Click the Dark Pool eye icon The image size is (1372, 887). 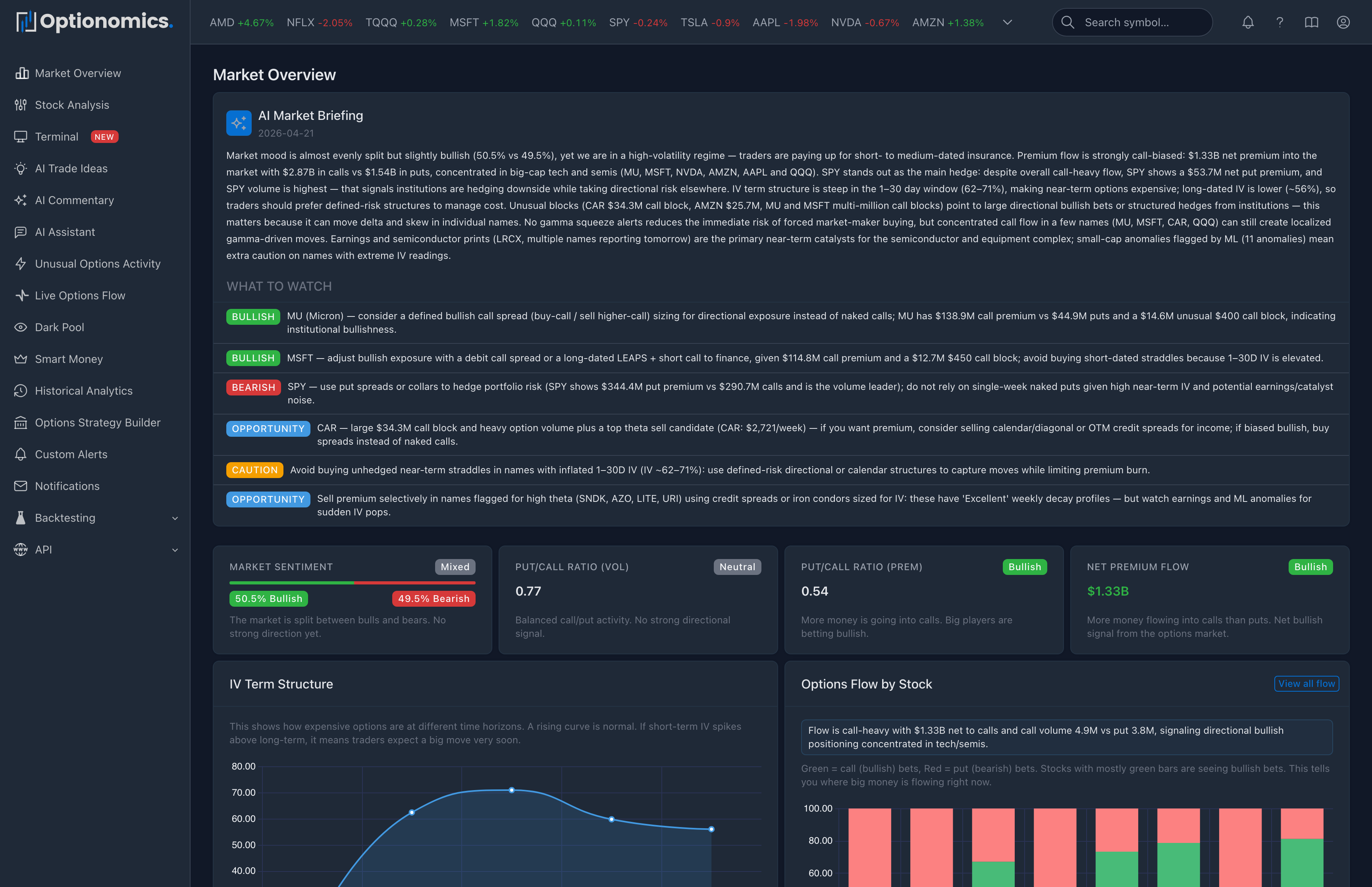point(21,327)
